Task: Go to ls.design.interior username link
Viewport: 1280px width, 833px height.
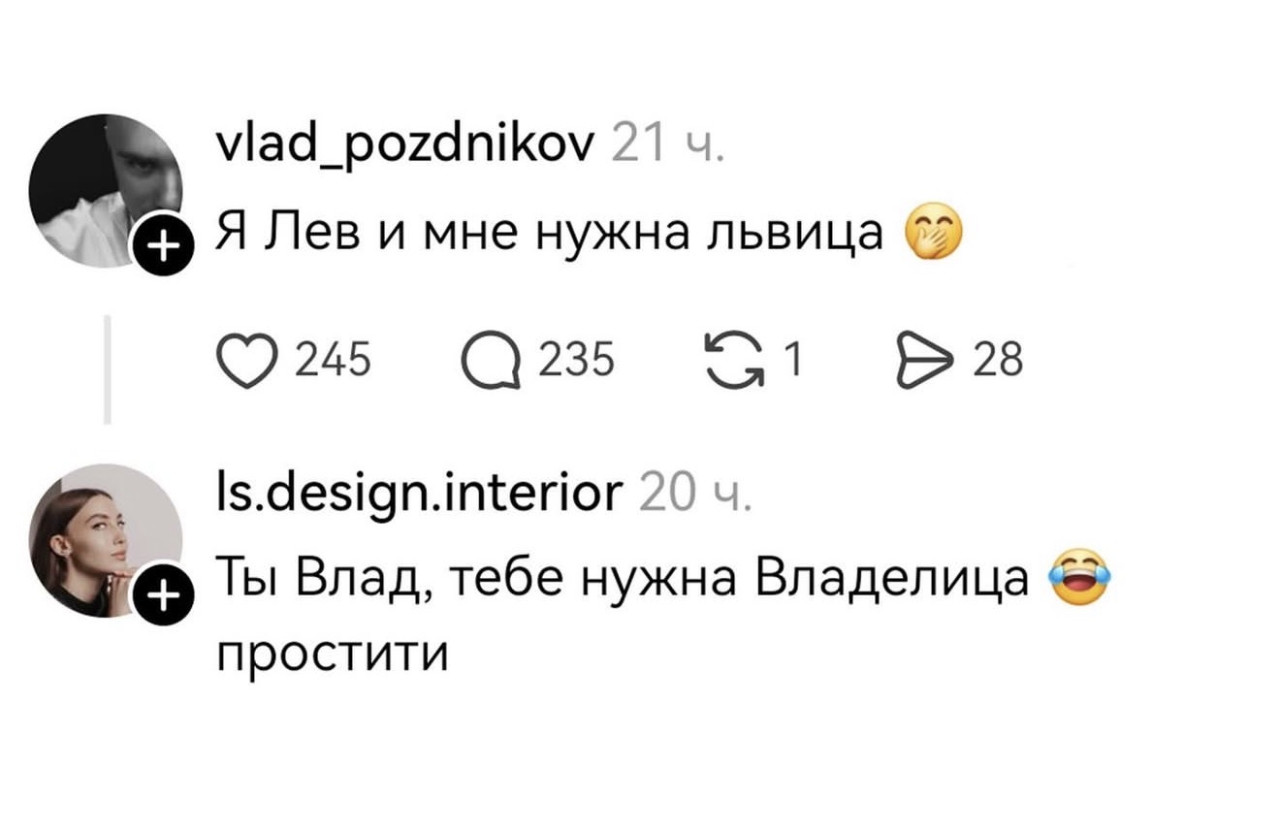Action: tap(418, 494)
